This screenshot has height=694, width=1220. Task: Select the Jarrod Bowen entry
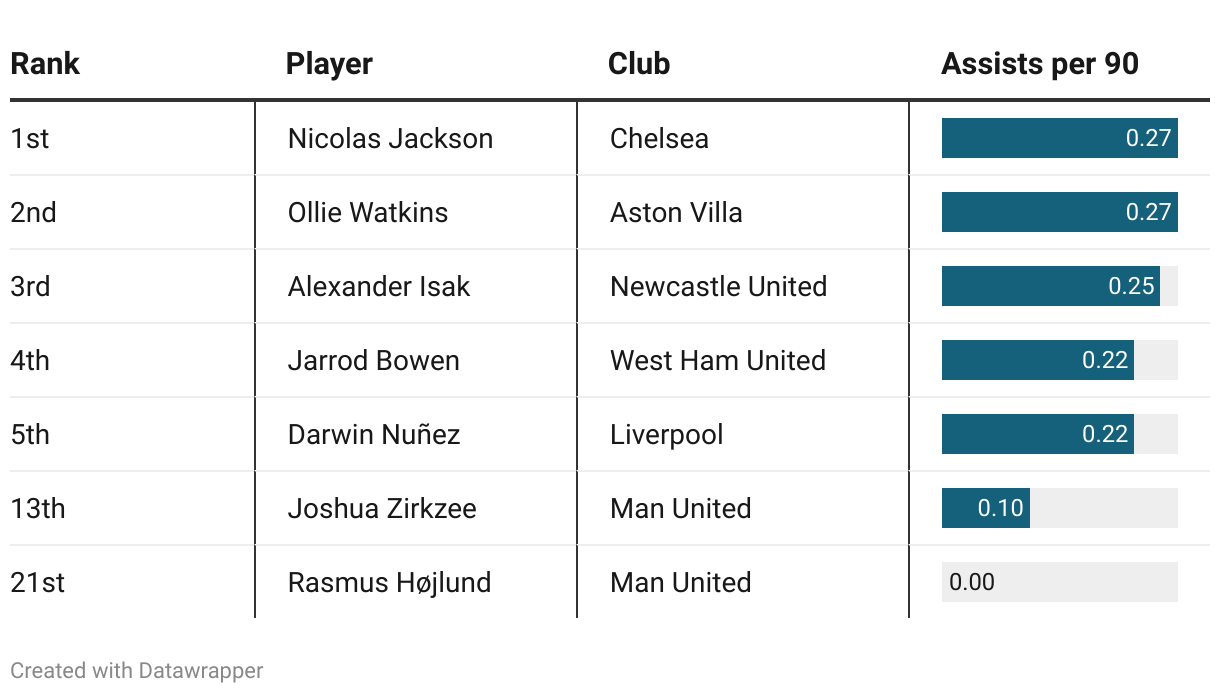click(374, 360)
